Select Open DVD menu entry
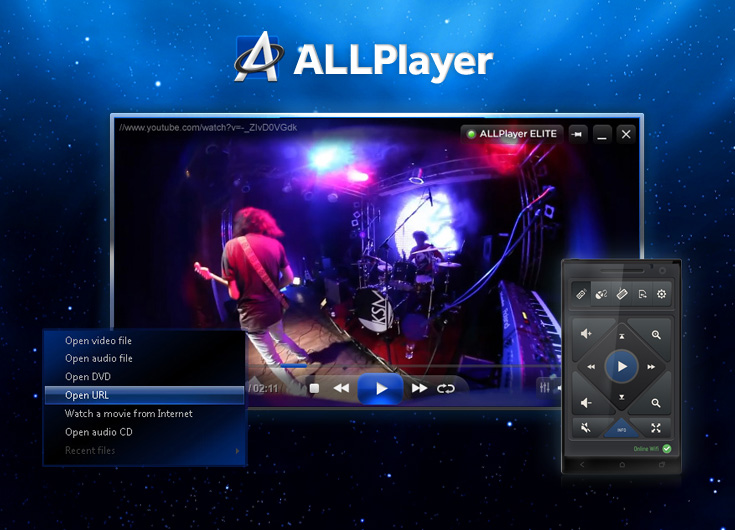This screenshot has height=530, width=735. pos(144,377)
